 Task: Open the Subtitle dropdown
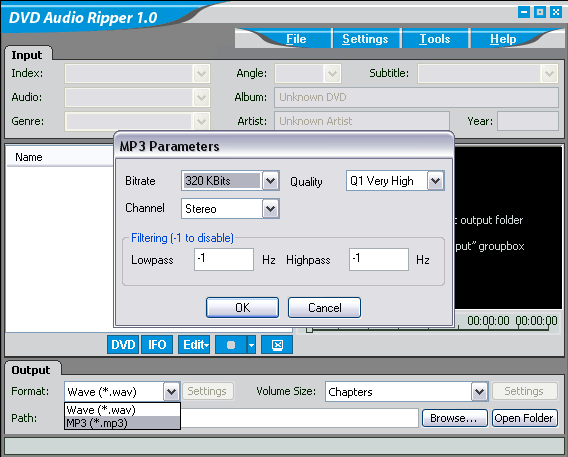coord(549,74)
